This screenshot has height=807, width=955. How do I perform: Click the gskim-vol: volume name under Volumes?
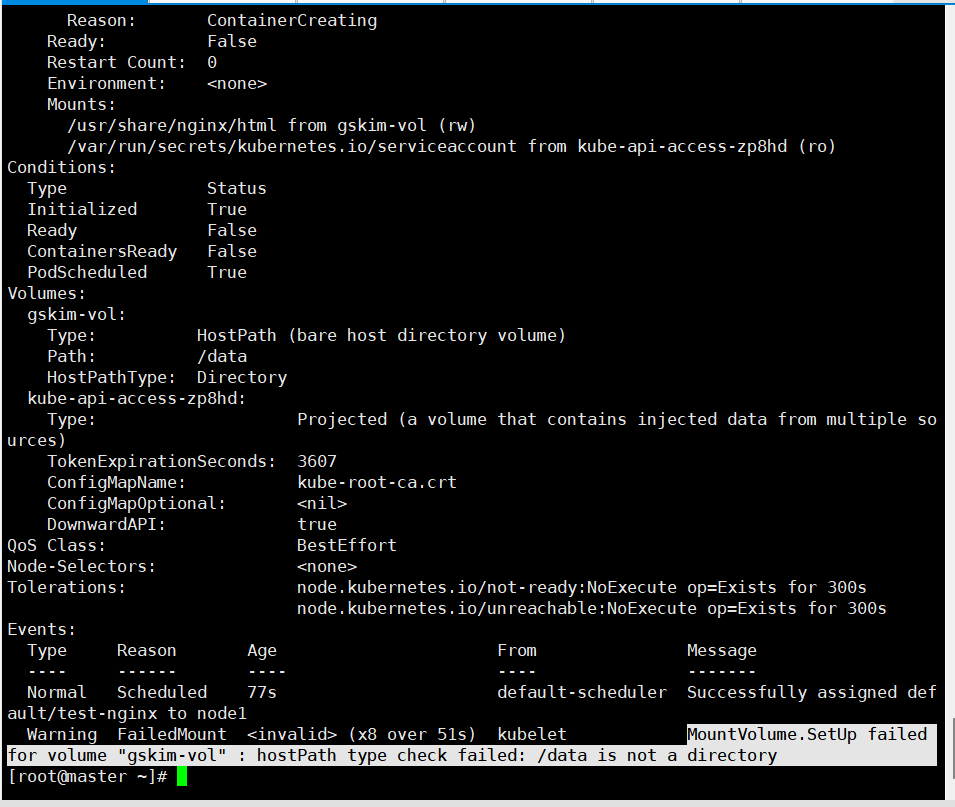click(76, 315)
